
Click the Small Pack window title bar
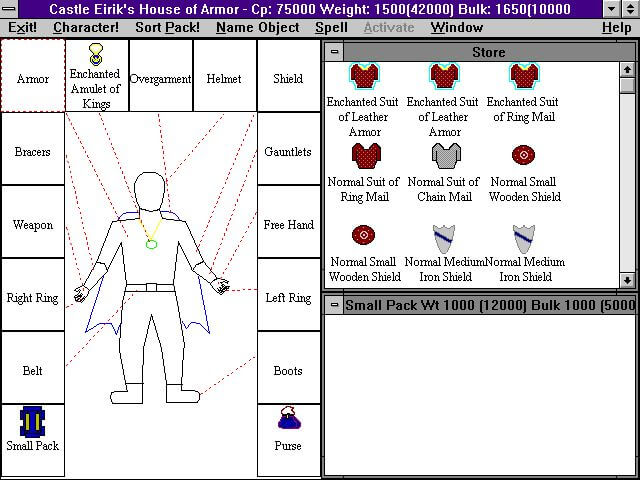(x=489, y=304)
